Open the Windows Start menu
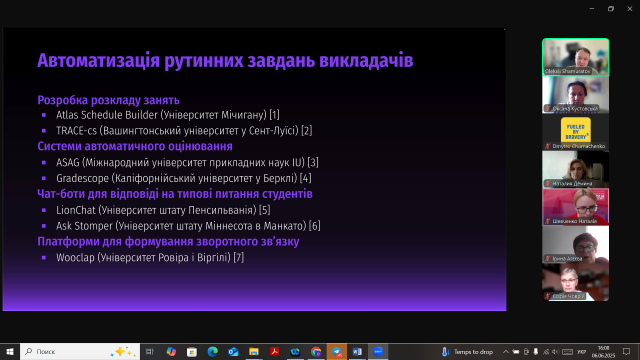Screen dimensions: 640x360 pyautogui.click(x=10, y=351)
